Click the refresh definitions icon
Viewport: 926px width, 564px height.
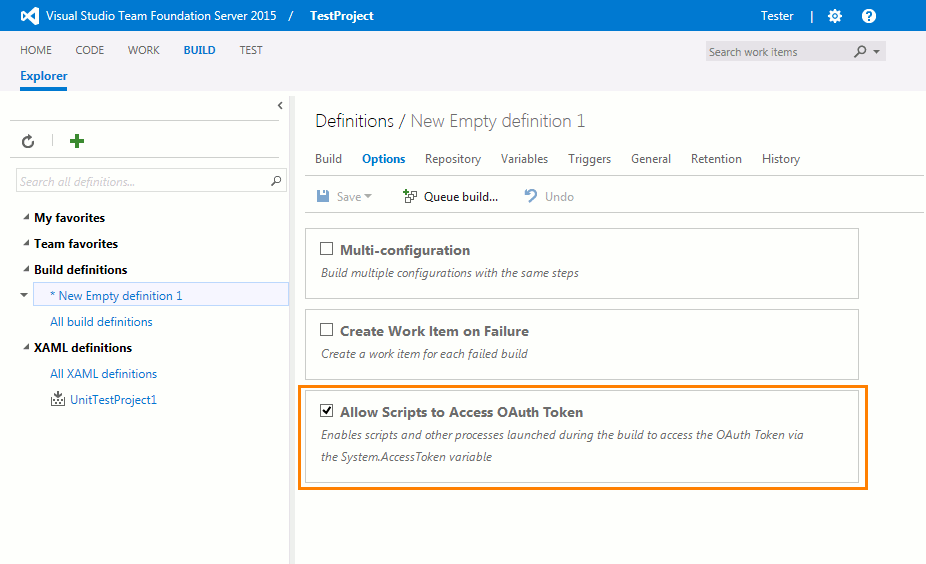pyautogui.click(x=28, y=142)
